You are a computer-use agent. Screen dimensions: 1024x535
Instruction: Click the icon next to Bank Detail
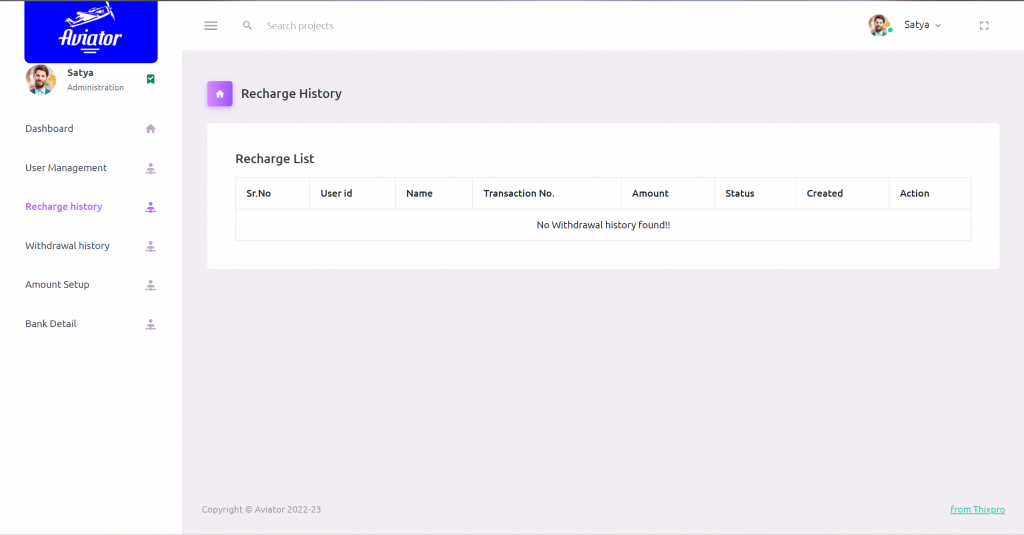[x=151, y=324]
